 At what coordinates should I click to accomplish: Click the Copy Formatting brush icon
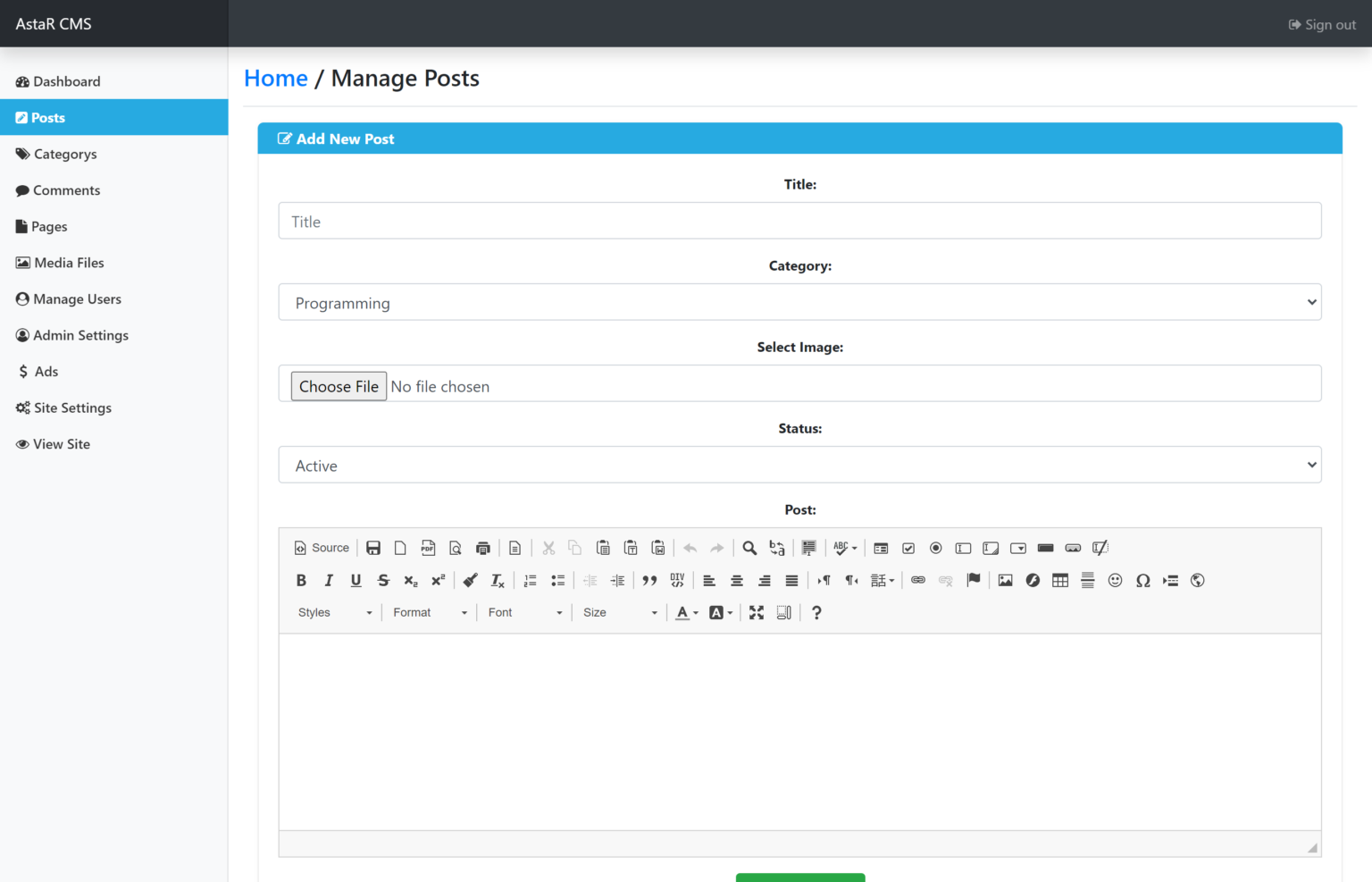point(470,581)
